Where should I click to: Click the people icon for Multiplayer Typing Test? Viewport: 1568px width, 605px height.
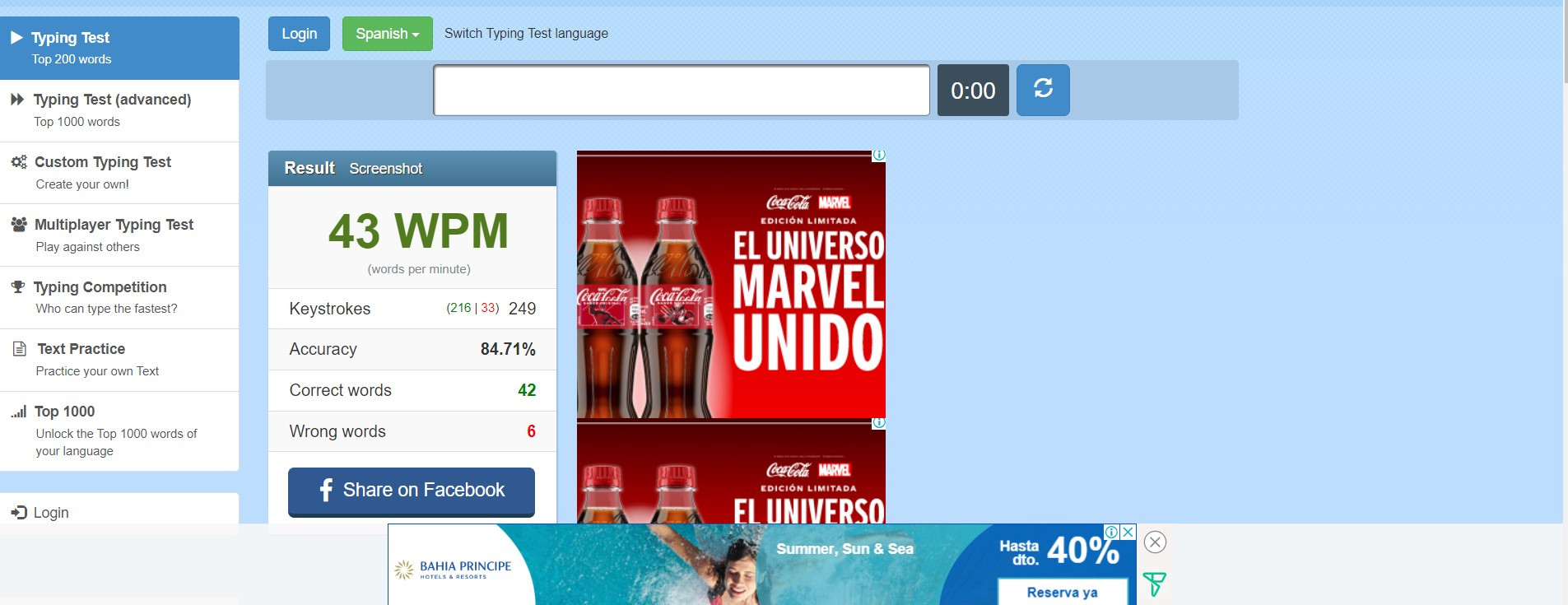19,224
